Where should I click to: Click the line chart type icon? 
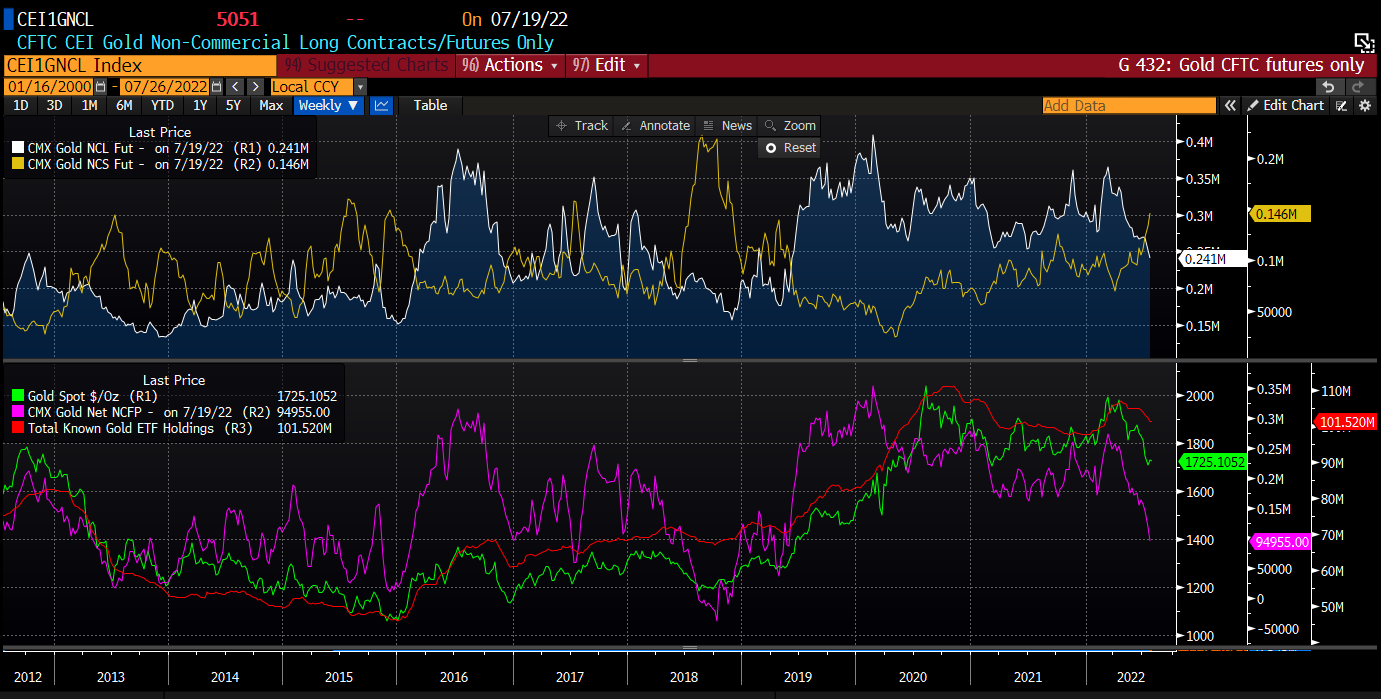(x=381, y=106)
